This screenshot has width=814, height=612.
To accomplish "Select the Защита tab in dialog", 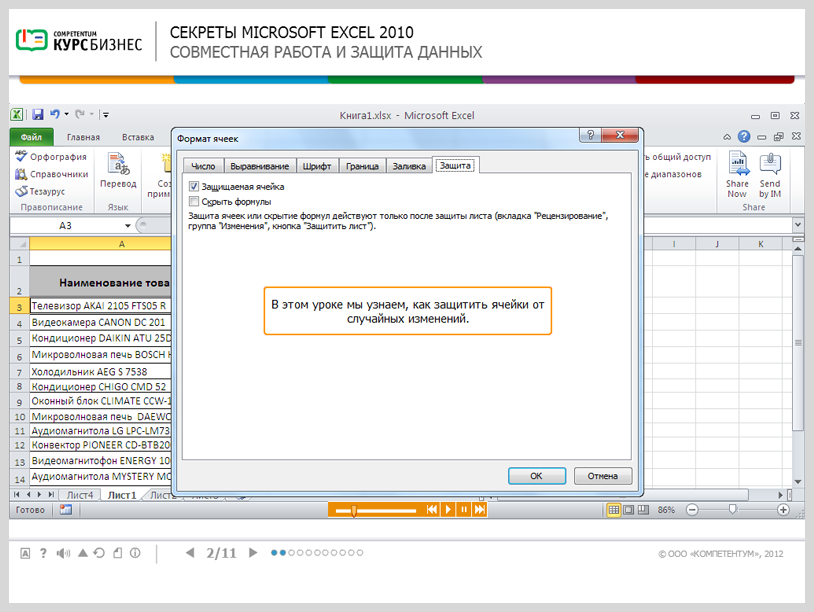I will click(455, 165).
